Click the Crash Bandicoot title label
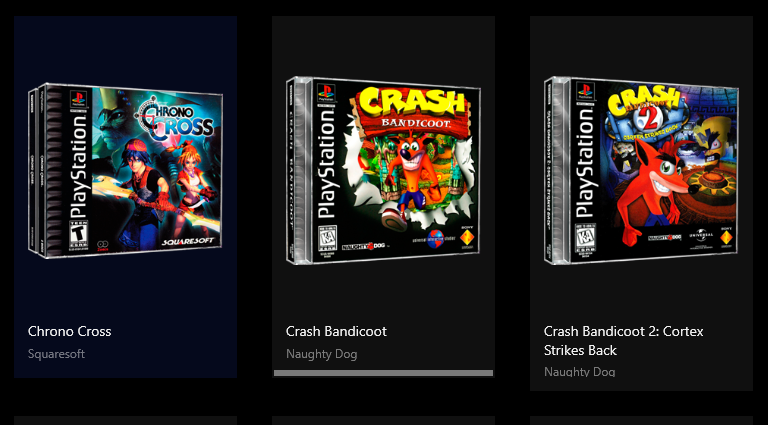 coord(336,331)
